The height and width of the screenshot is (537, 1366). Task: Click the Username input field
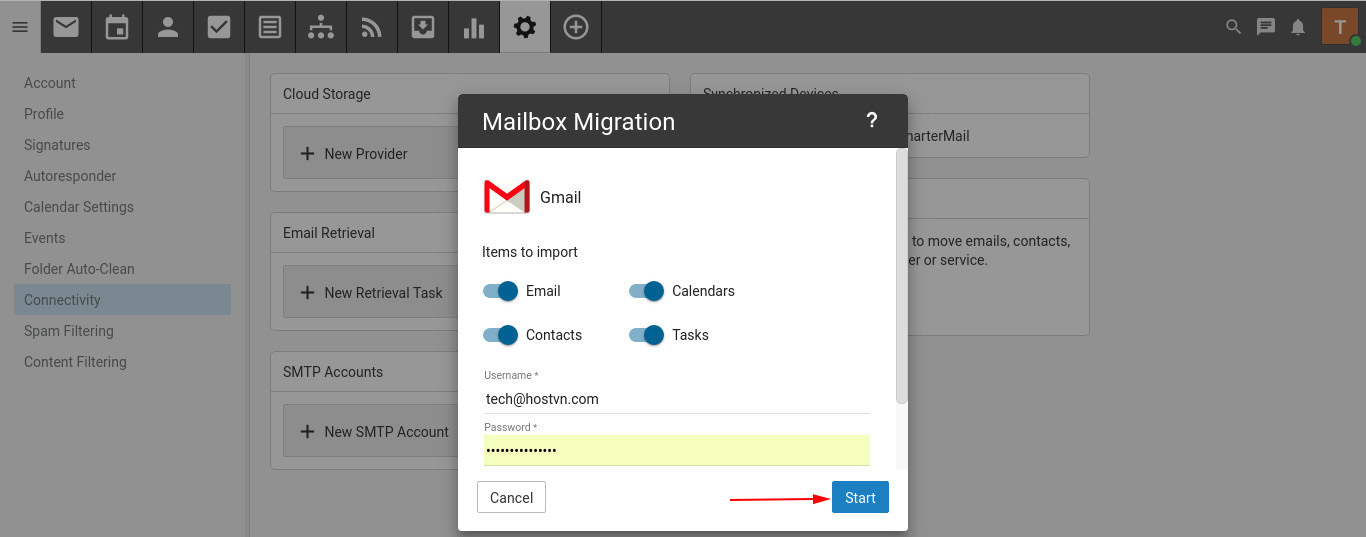coord(676,399)
